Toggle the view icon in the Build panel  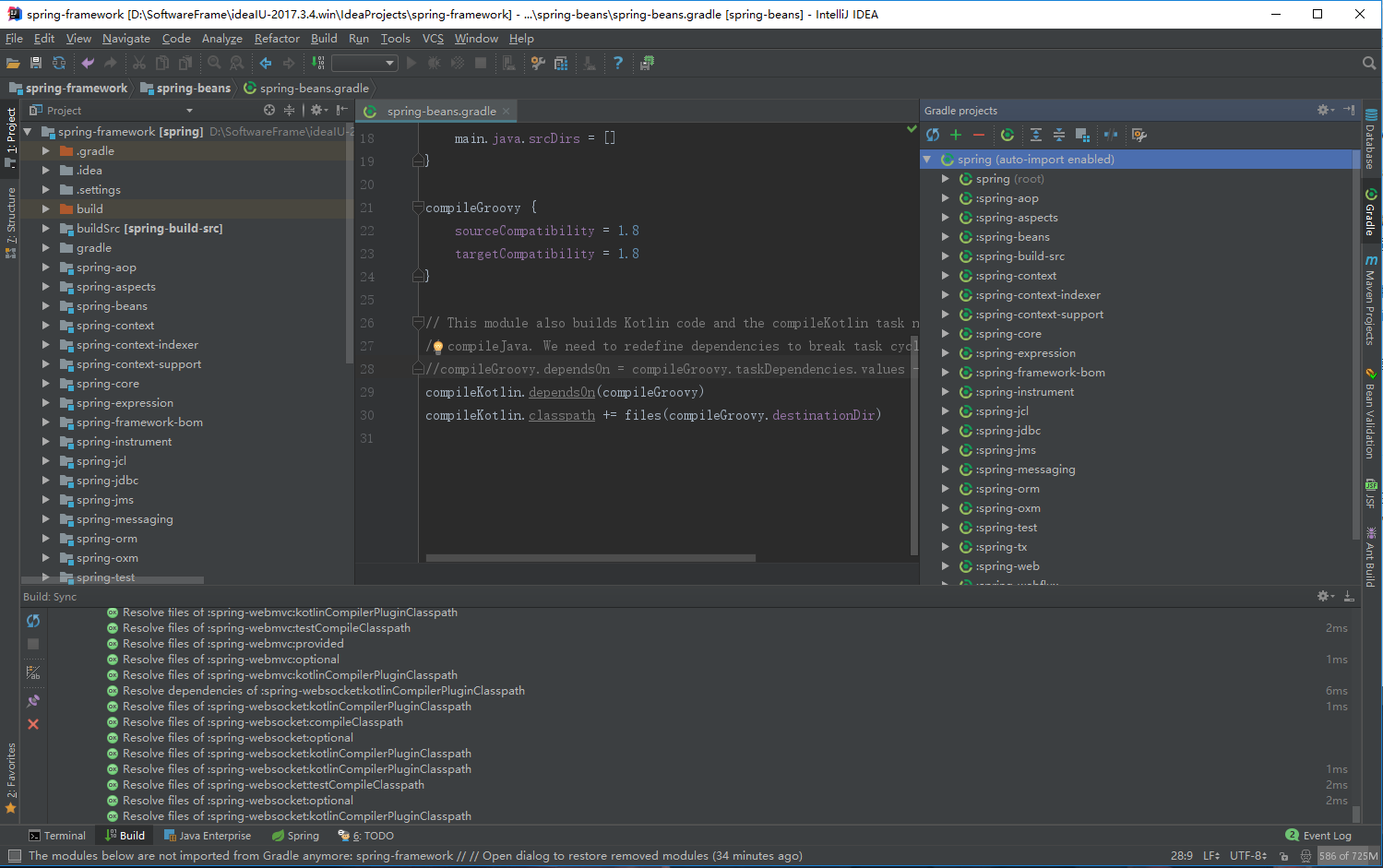point(33,672)
